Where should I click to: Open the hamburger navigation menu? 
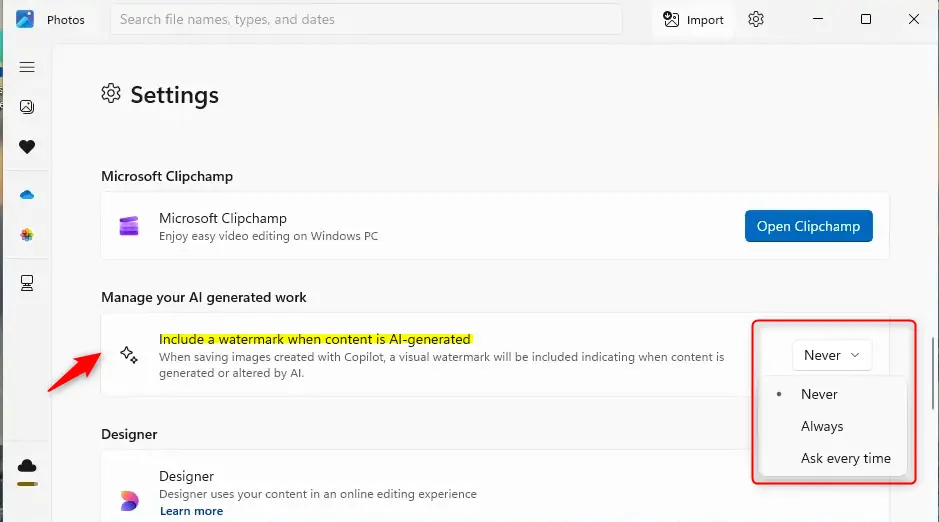(27, 67)
